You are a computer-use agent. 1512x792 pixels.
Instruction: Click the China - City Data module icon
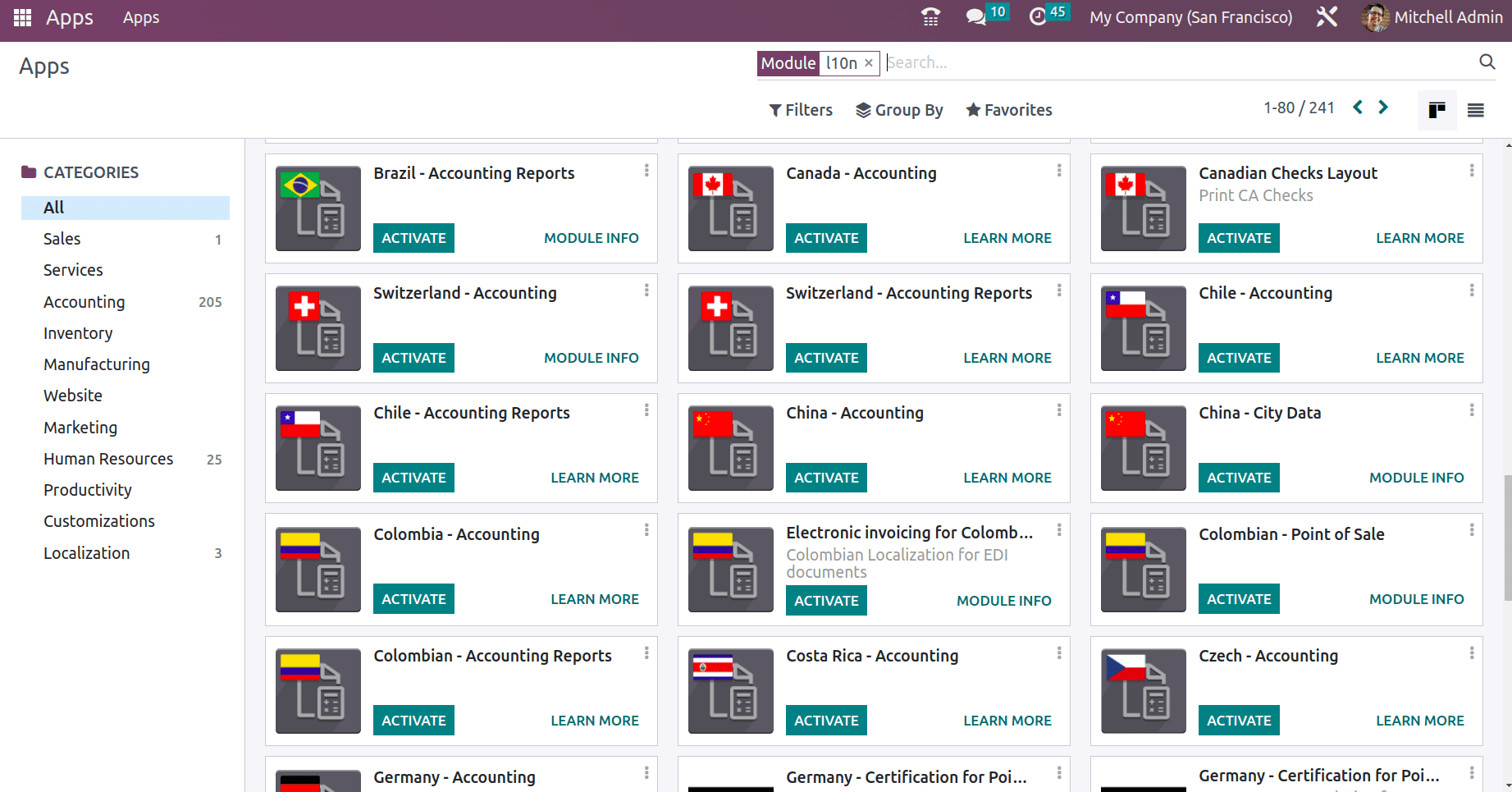[x=1144, y=448]
